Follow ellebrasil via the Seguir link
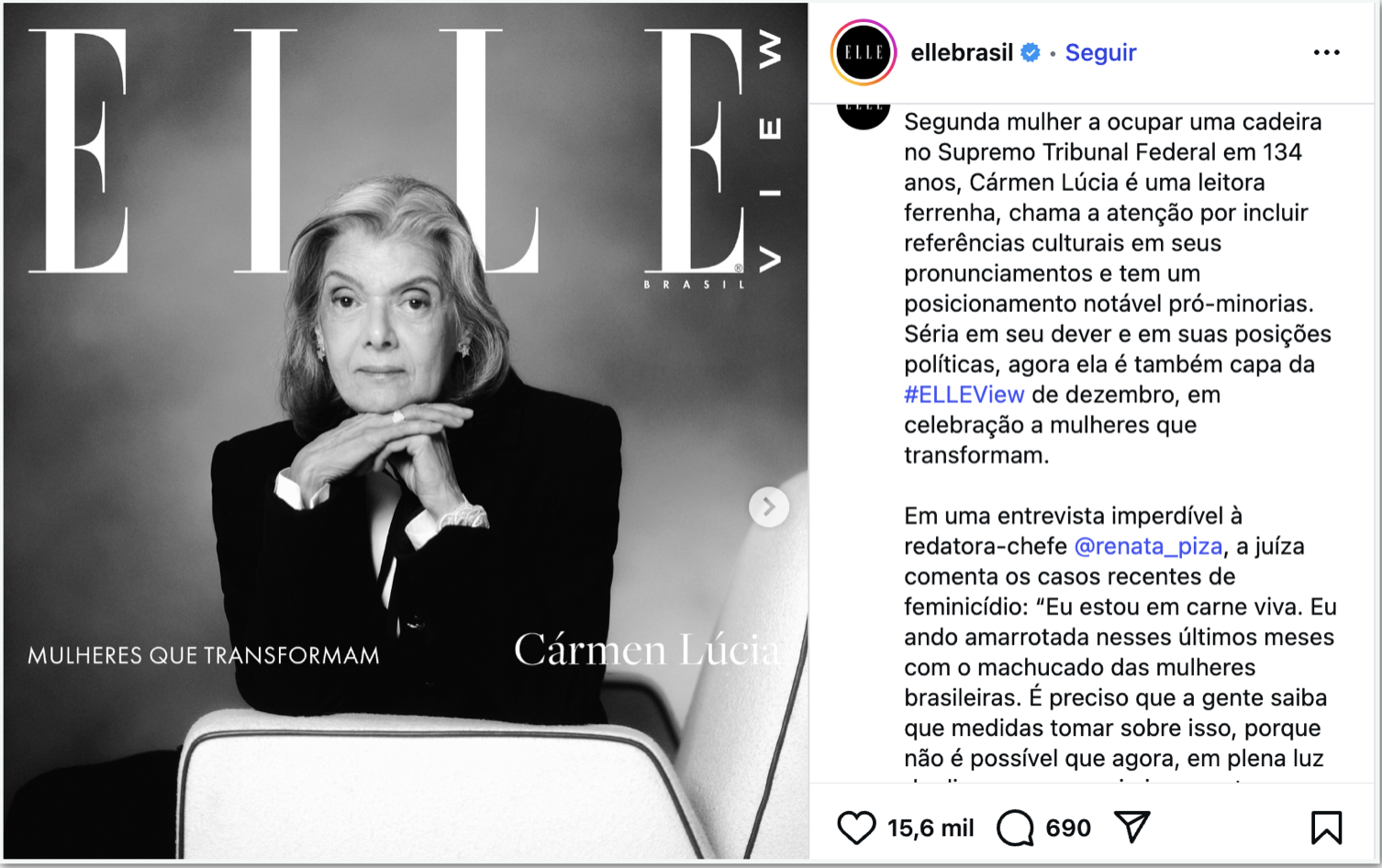 click(x=1100, y=52)
